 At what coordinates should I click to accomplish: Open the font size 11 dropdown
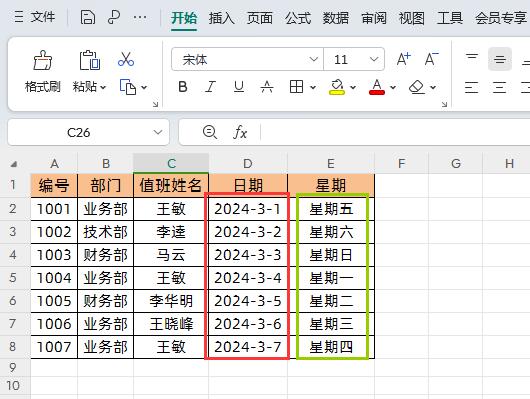click(x=374, y=60)
